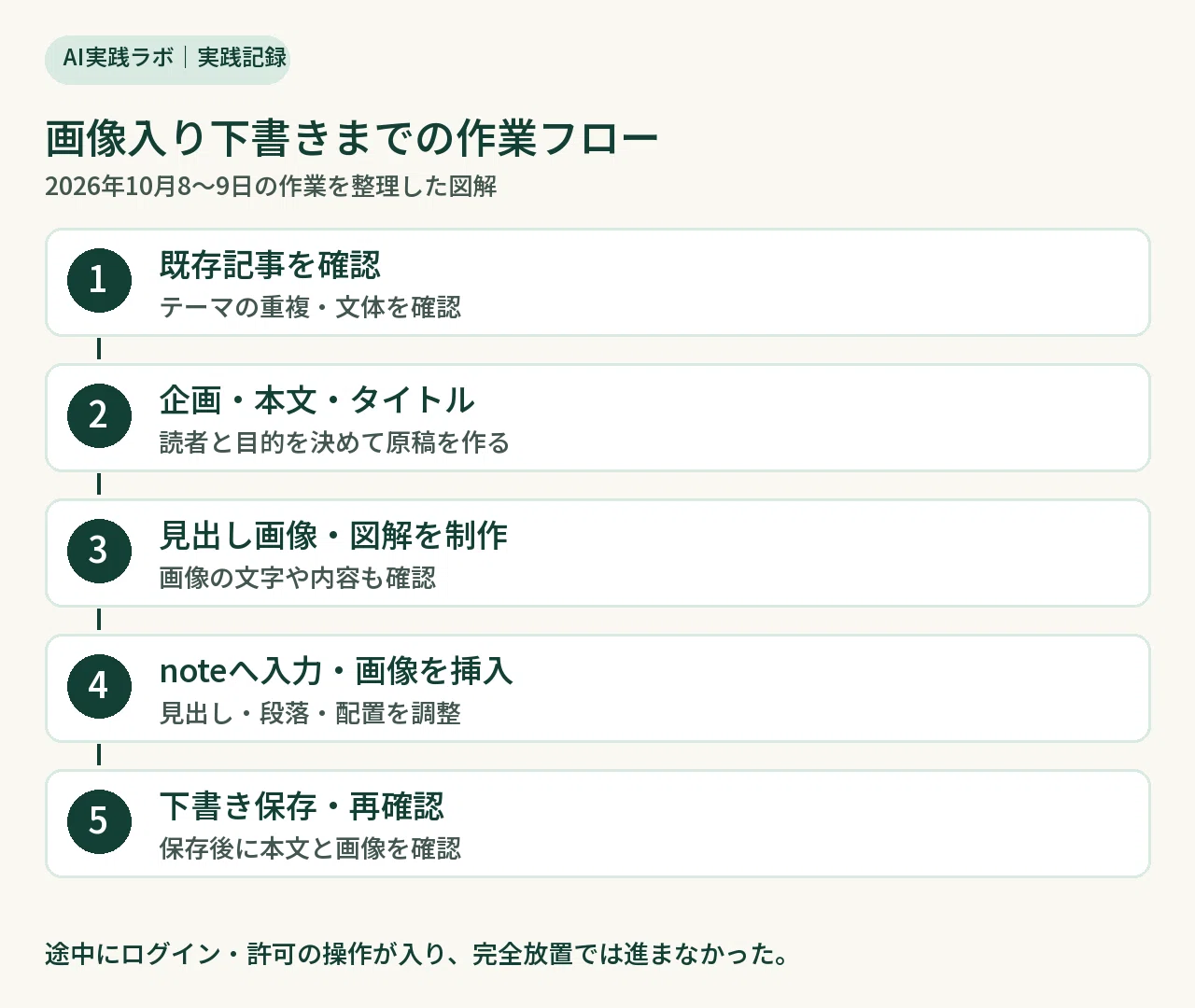
Task: Click connector line between steps 1 and 2
Action: pos(99,349)
